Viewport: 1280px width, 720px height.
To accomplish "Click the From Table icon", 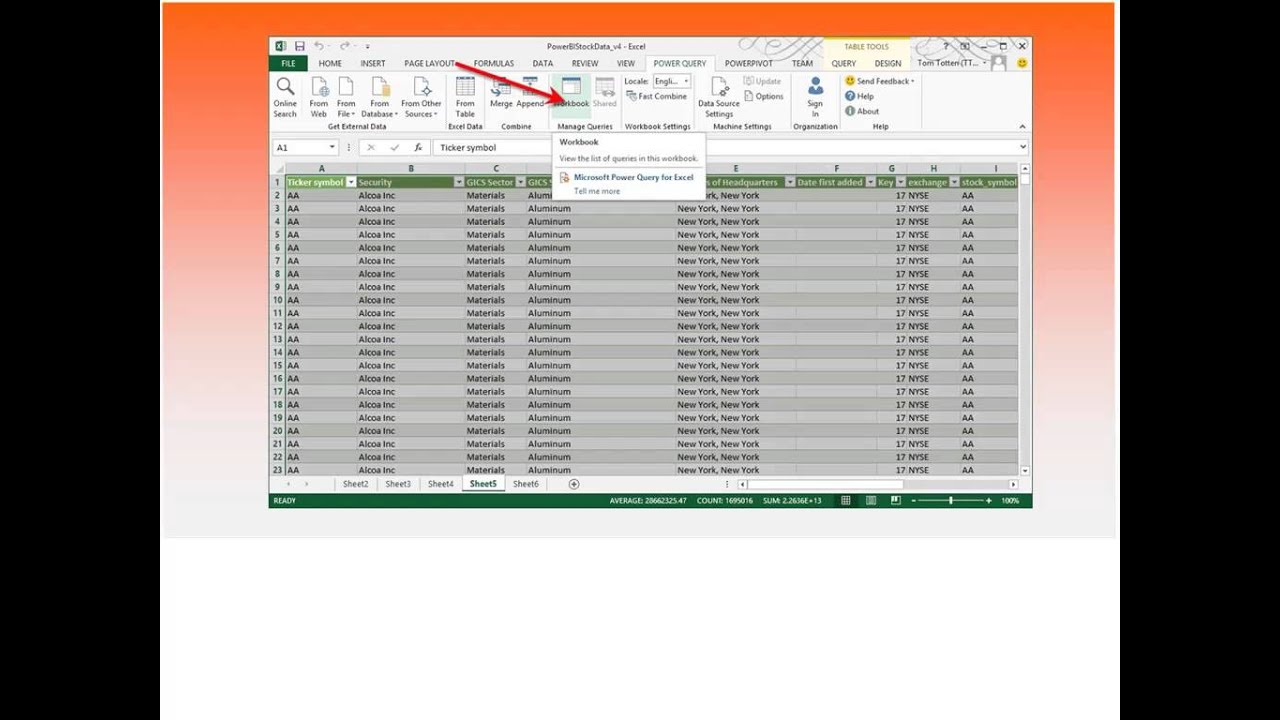I will tap(465, 97).
